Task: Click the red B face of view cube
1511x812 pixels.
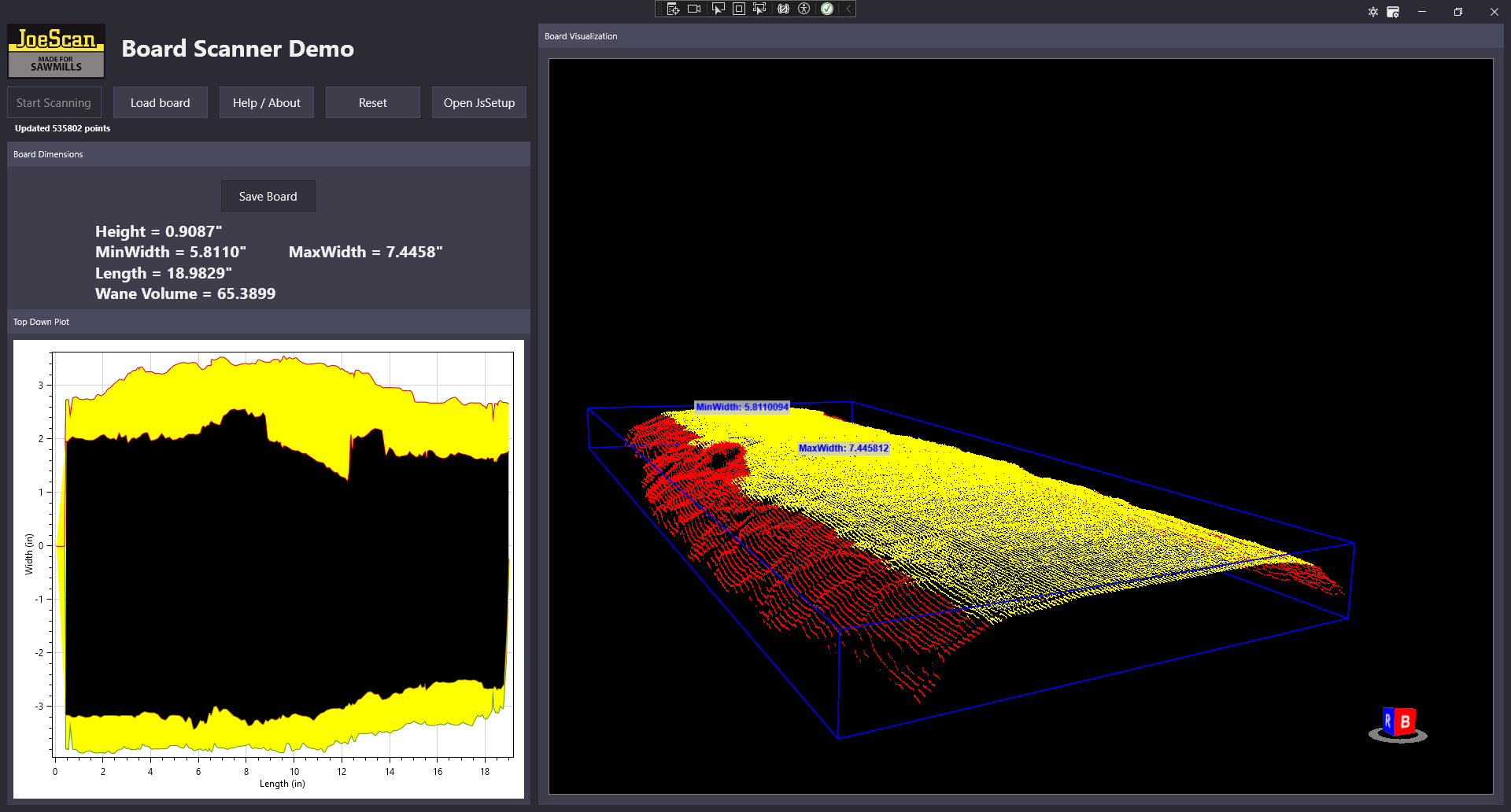Action: [1406, 722]
